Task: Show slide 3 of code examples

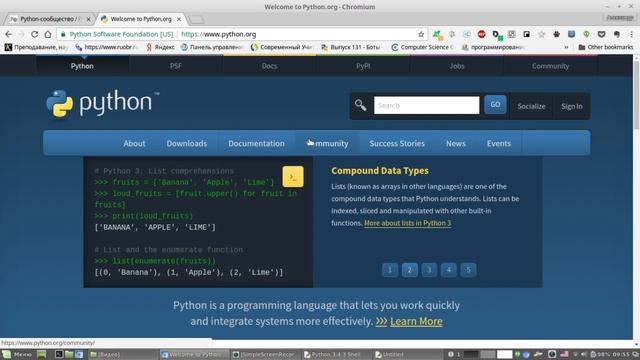Action: (429, 270)
